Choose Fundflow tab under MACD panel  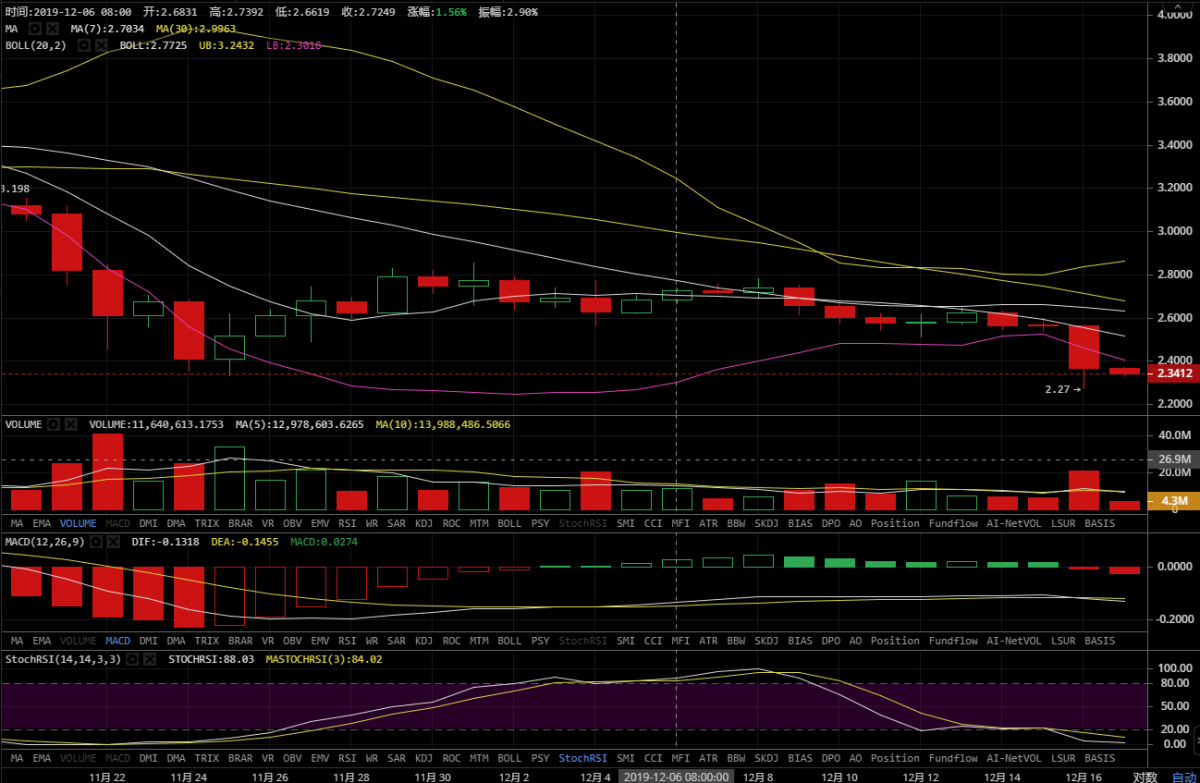coord(953,640)
